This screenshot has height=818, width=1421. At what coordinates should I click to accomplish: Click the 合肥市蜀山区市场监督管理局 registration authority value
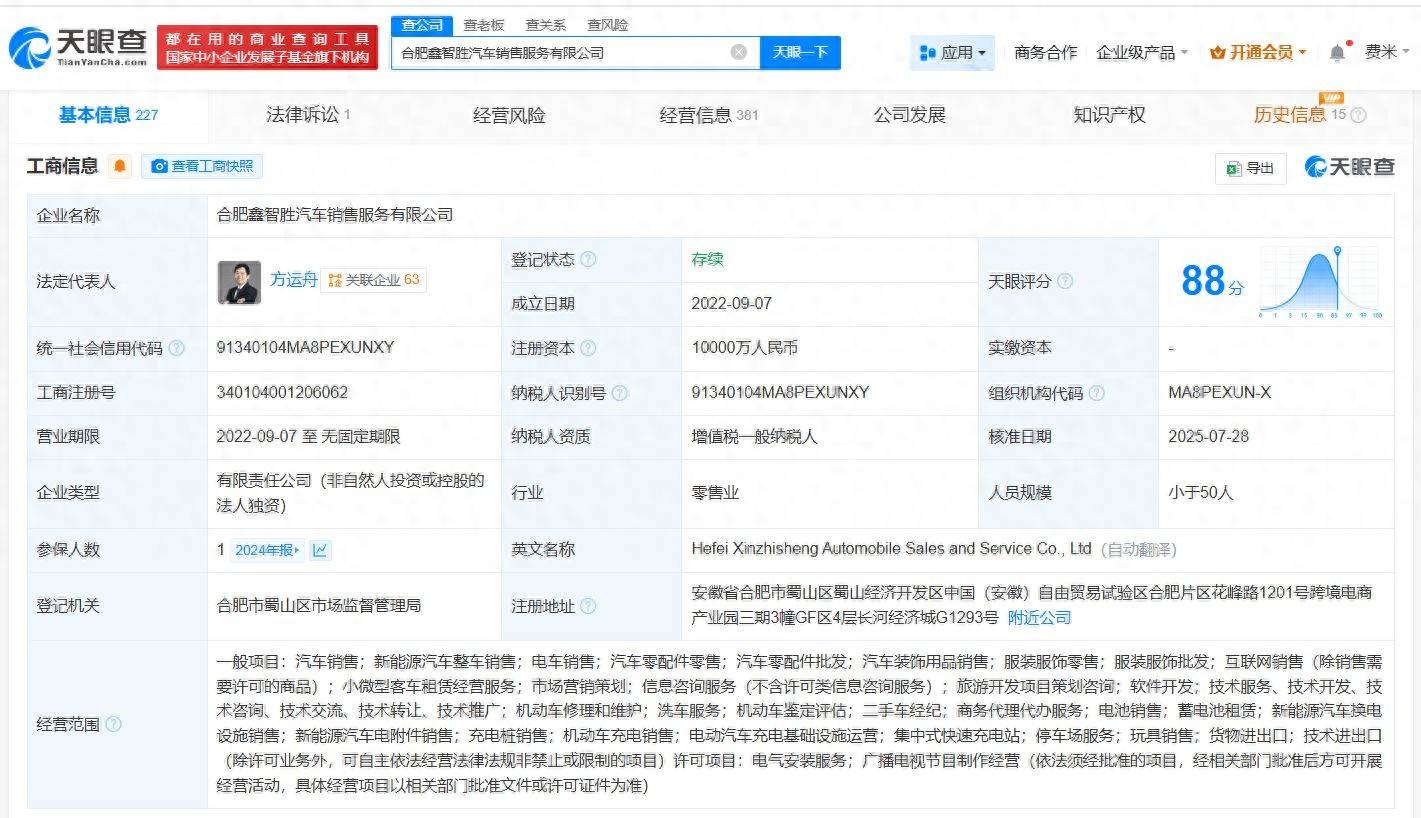(x=318, y=606)
